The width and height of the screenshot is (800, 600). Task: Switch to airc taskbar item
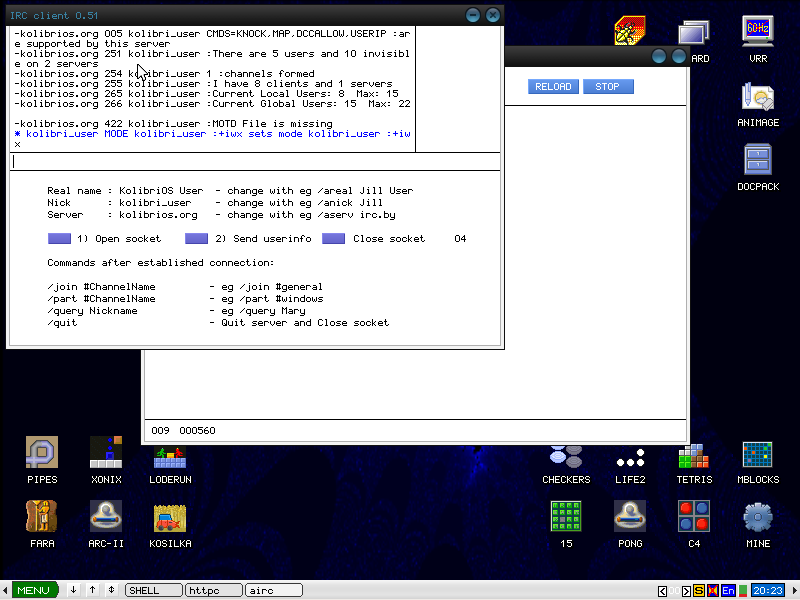(274, 590)
